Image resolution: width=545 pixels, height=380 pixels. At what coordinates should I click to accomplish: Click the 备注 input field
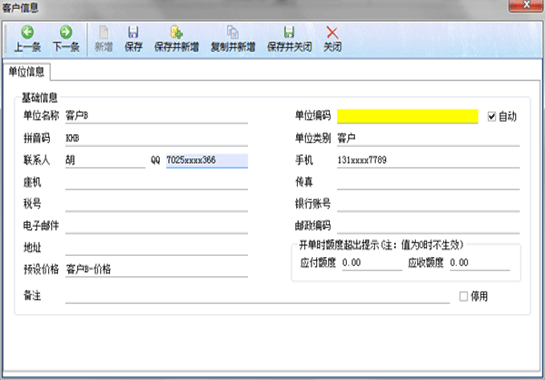(257, 296)
